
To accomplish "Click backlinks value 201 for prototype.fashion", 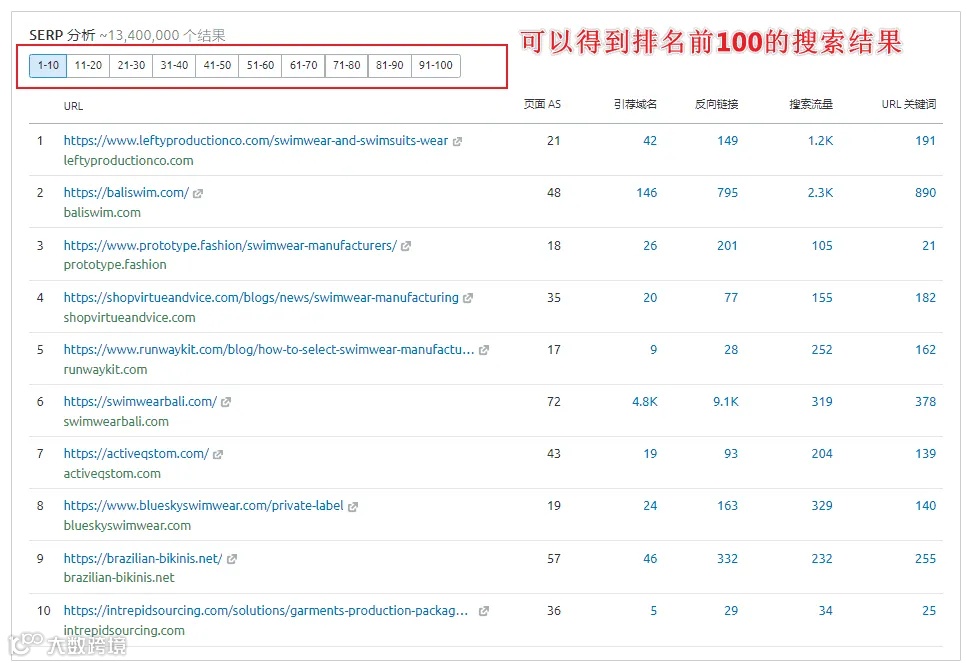I will coord(728,245).
